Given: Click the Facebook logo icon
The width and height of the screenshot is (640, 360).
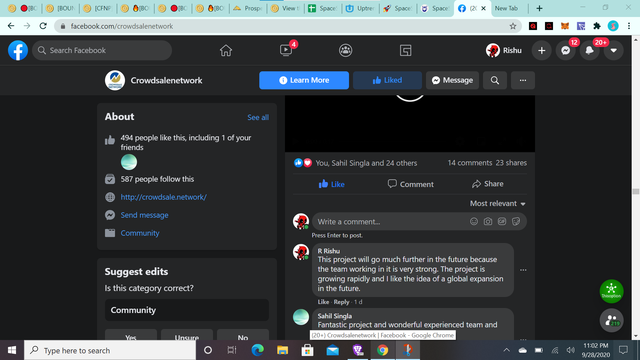Looking at the screenshot, I should tap(18, 50).
